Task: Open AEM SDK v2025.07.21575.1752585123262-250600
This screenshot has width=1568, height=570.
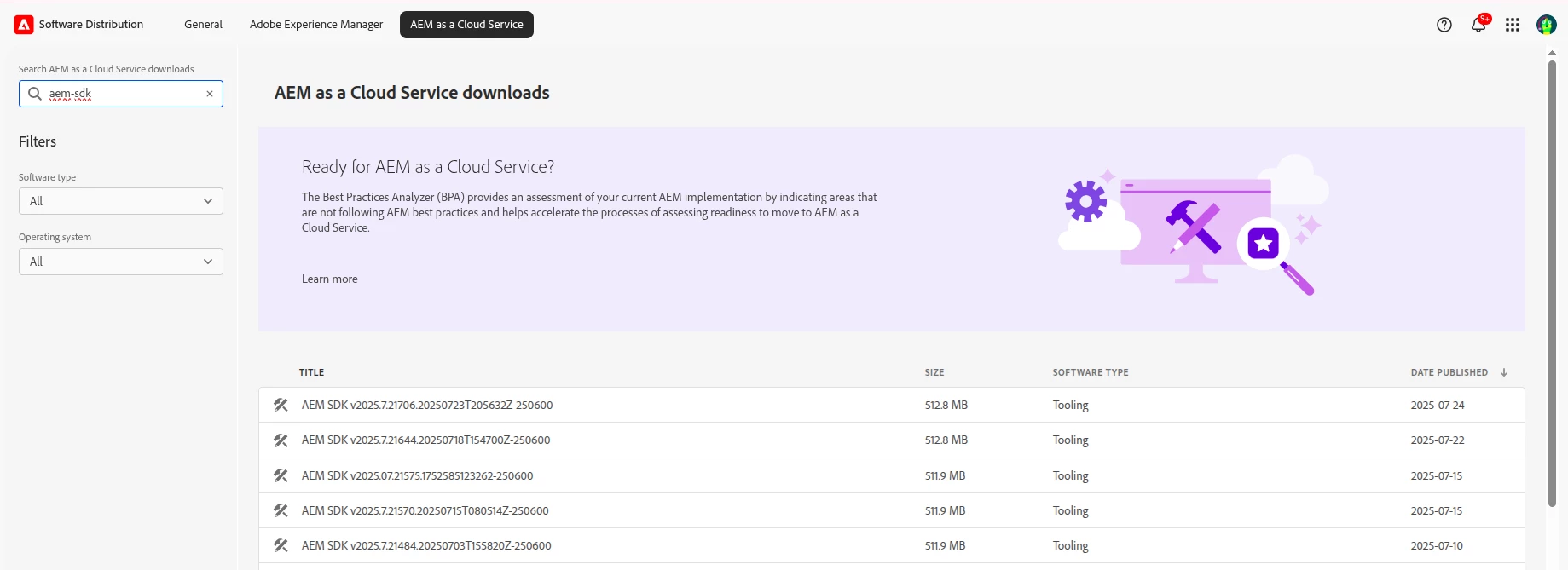Action: pos(417,475)
